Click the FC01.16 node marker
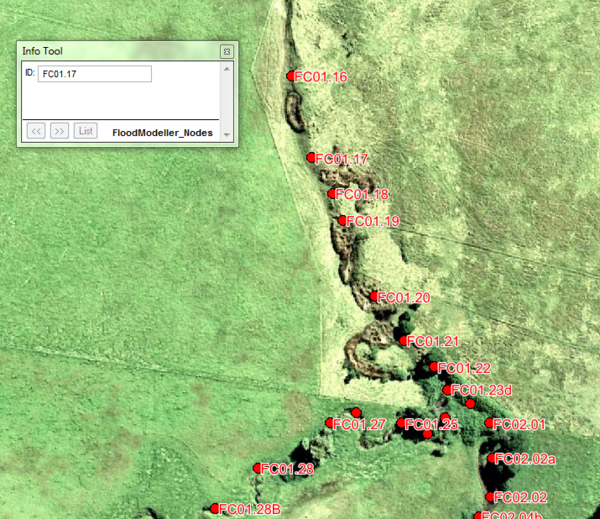Viewport: 600px width, 519px height. pos(291,76)
